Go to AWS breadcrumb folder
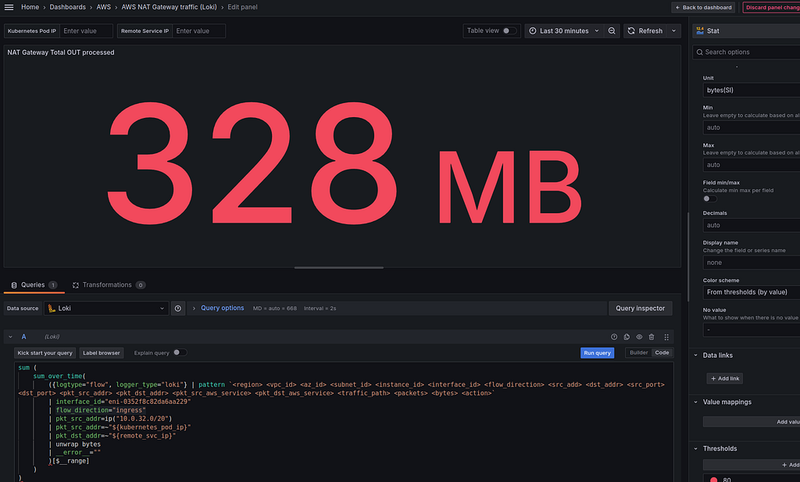This screenshot has height=482, width=800. point(104,7)
